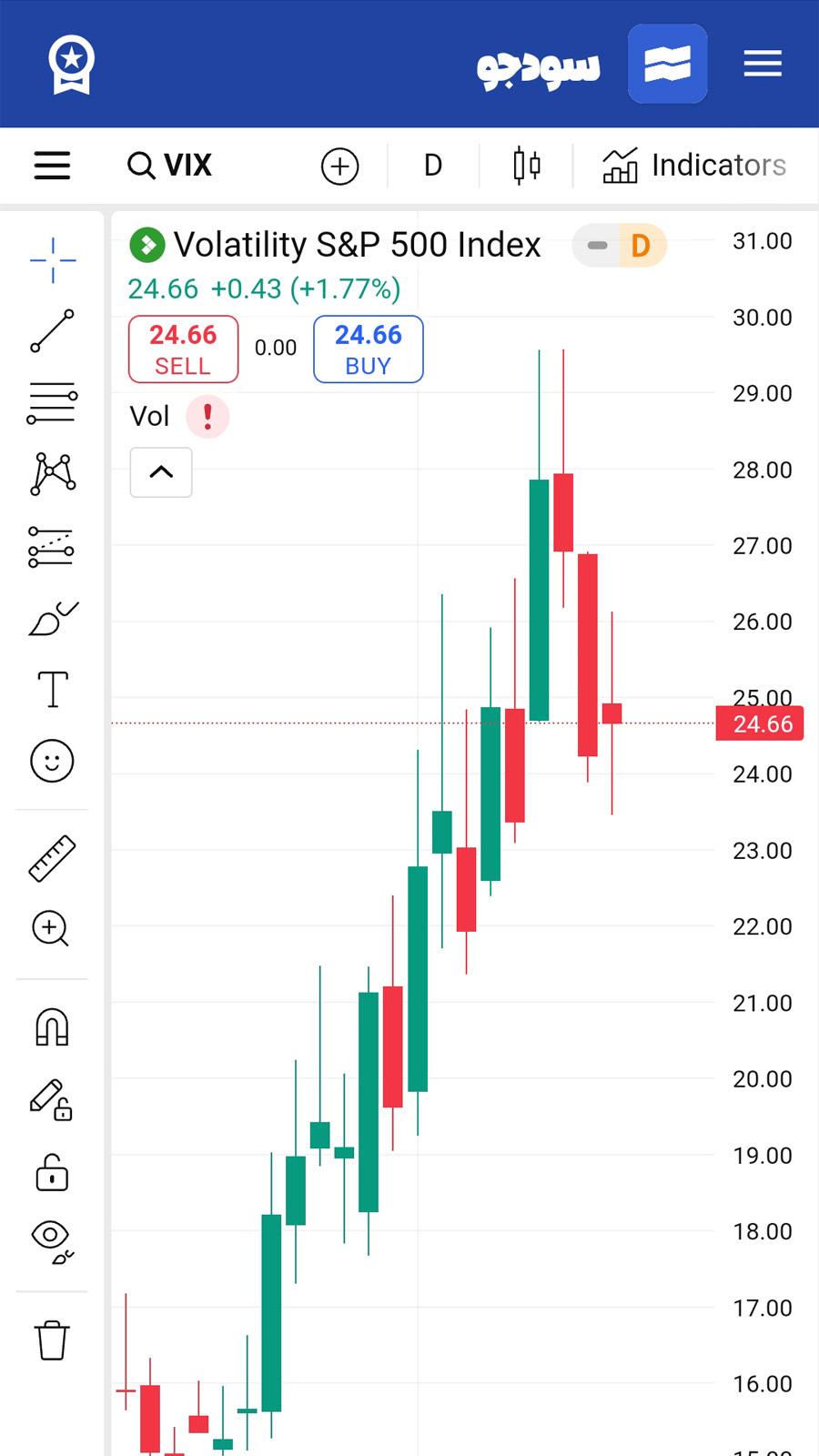Open the Indicators panel
Image resolution: width=819 pixels, height=1456 pixels.
point(694,166)
